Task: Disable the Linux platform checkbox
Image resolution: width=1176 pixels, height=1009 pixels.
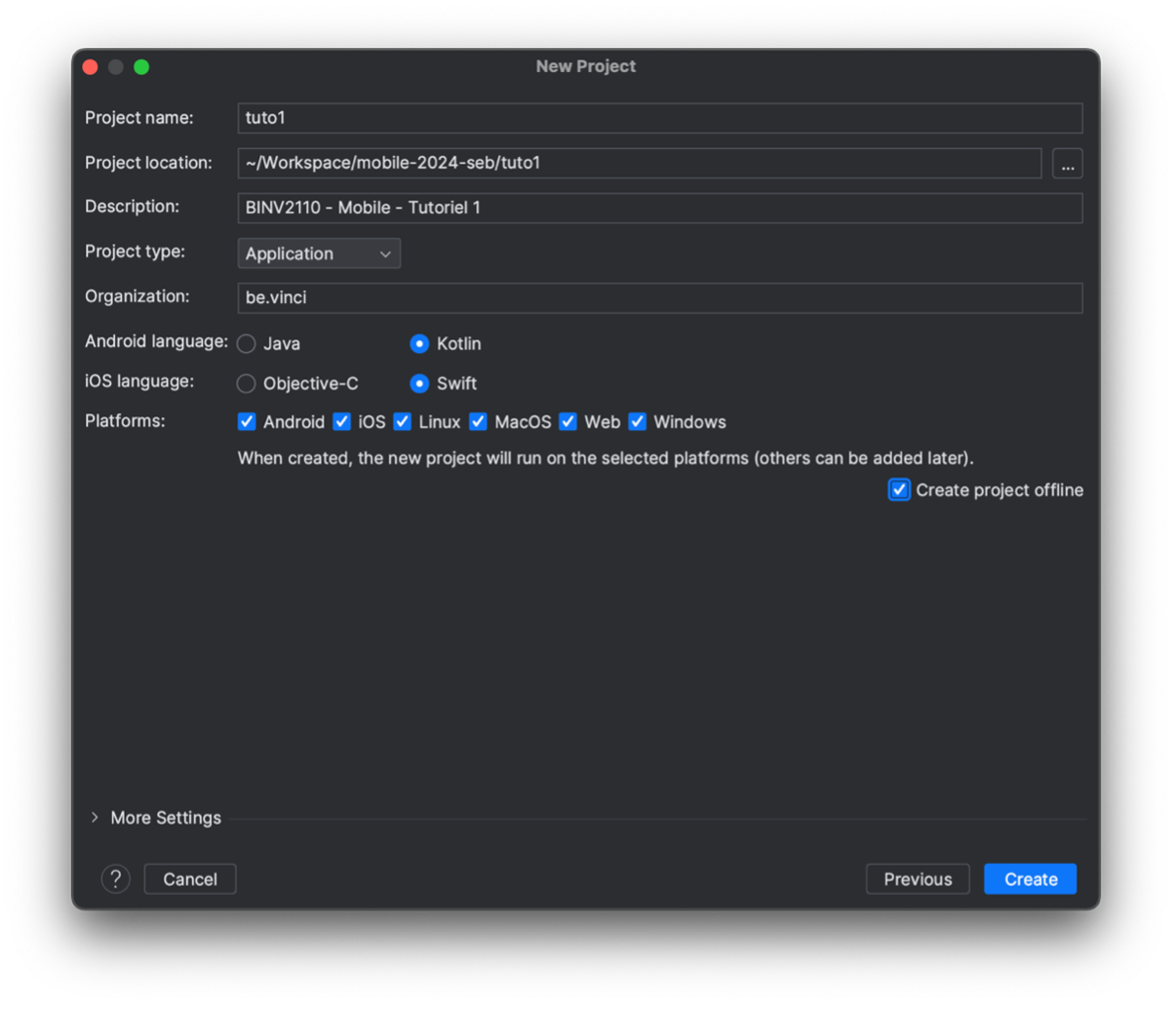Action: pos(402,422)
